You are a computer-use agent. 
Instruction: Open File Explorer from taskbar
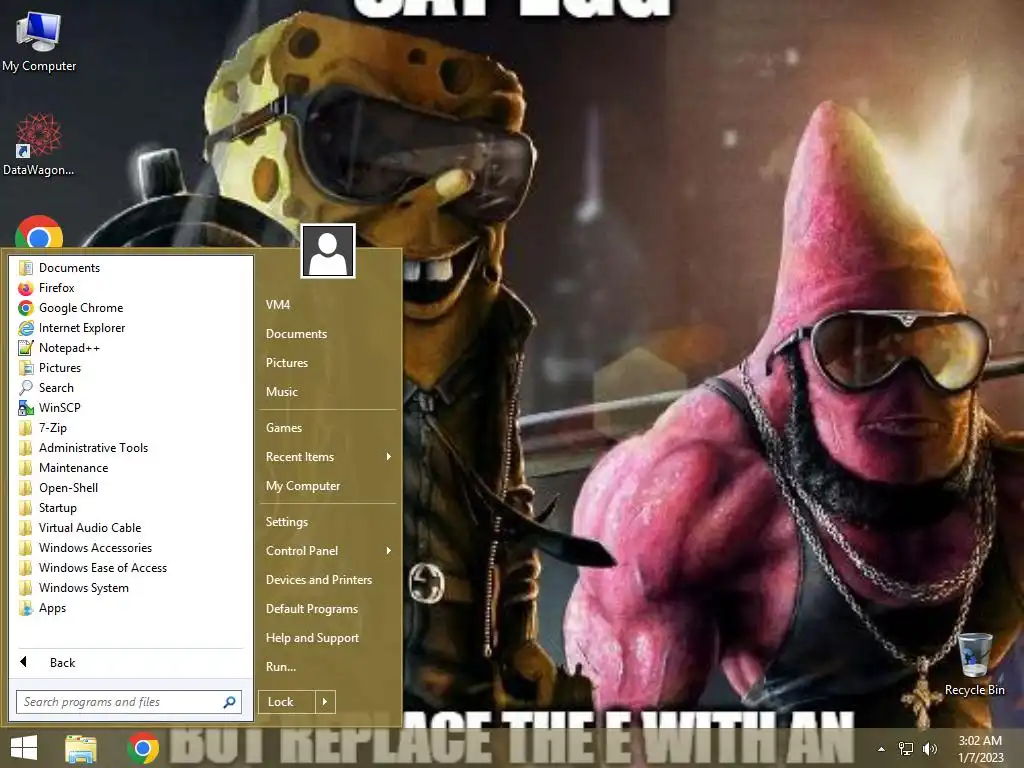click(x=81, y=748)
